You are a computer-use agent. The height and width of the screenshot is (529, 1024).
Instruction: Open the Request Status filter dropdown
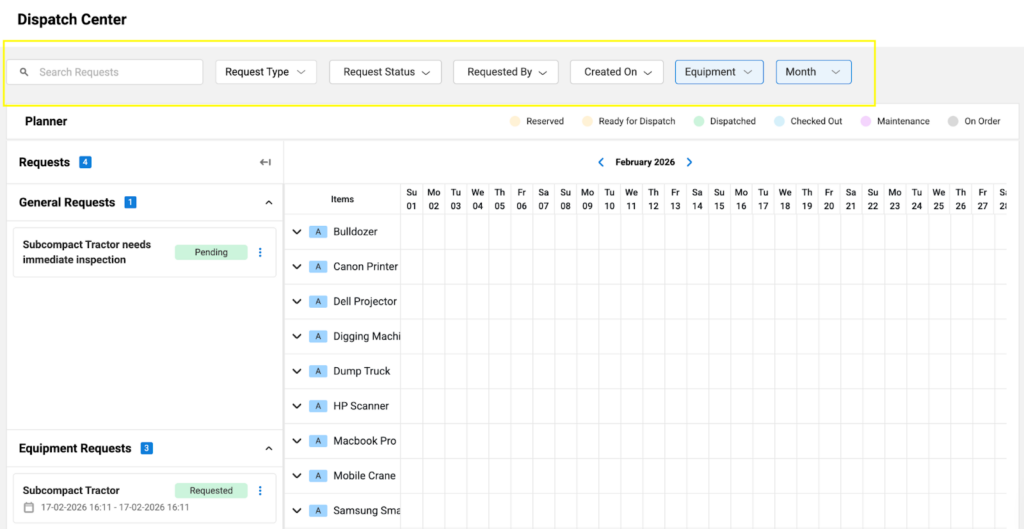pyautogui.click(x=385, y=72)
